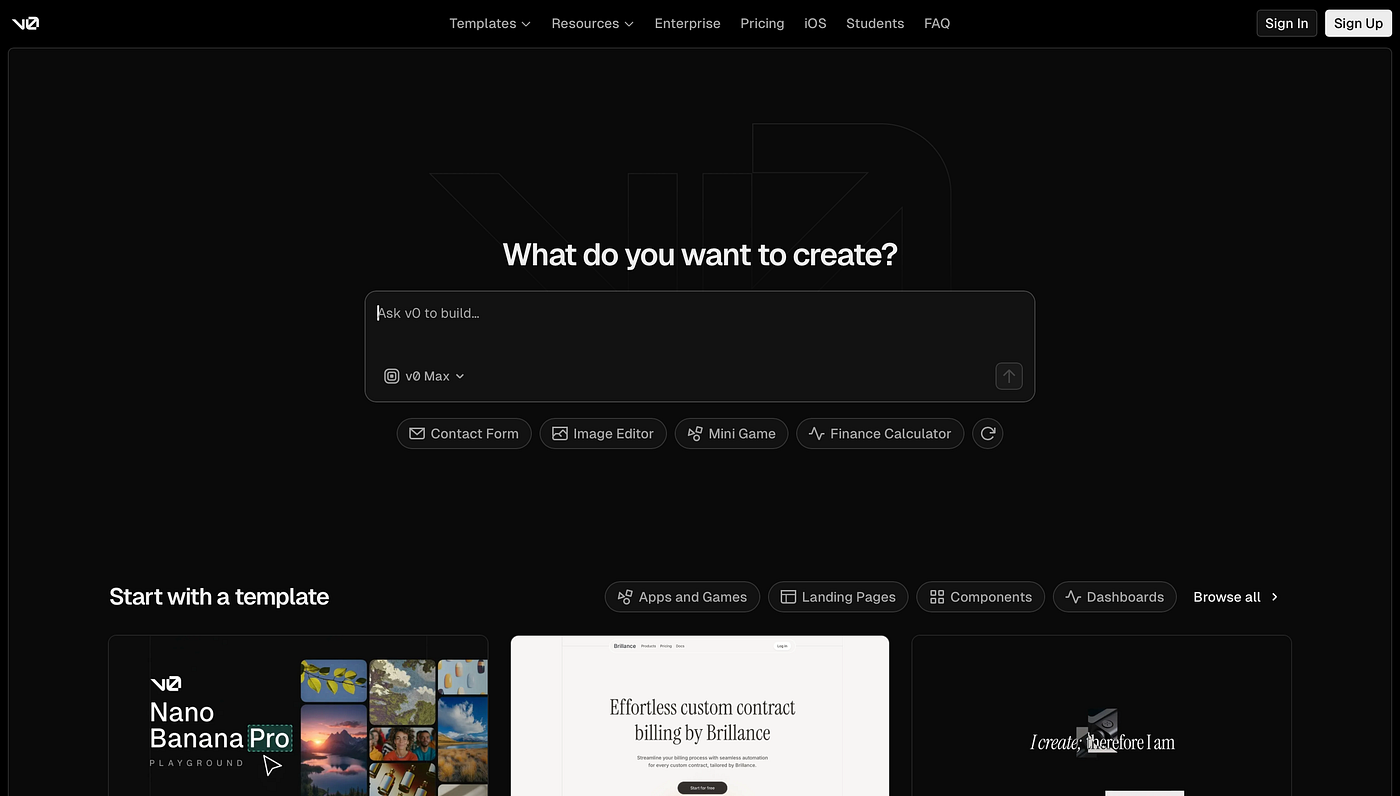Choose the Finance Calculator suggestion
The height and width of the screenshot is (796, 1400).
880,433
